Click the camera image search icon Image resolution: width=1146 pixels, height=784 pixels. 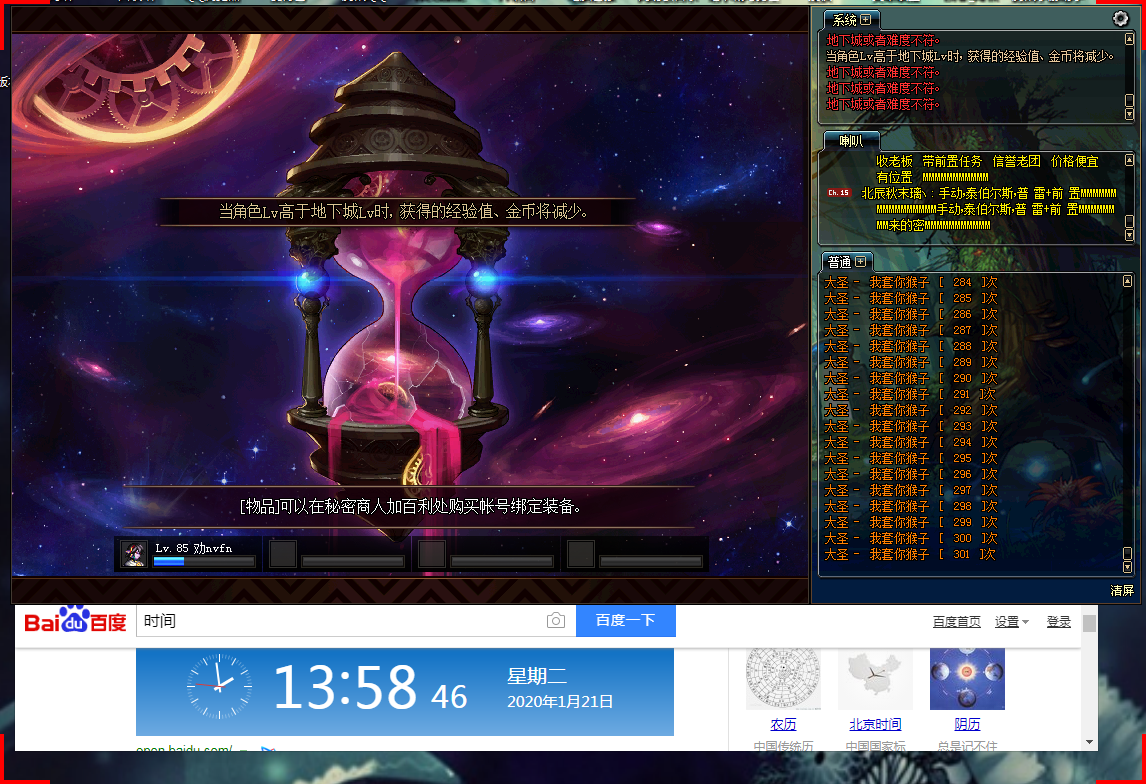556,621
